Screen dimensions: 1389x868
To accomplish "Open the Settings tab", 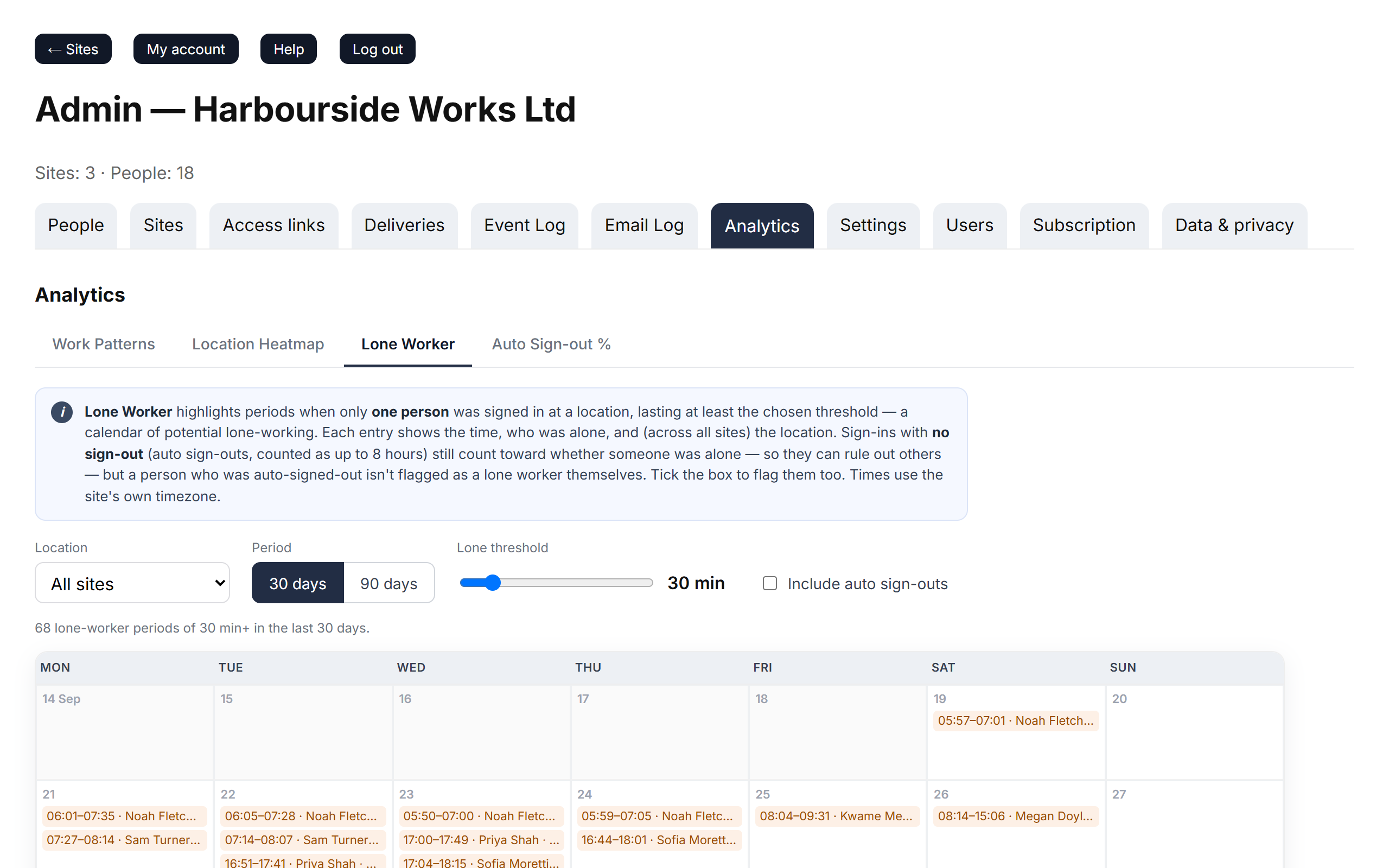I will [x=873, y=226].
